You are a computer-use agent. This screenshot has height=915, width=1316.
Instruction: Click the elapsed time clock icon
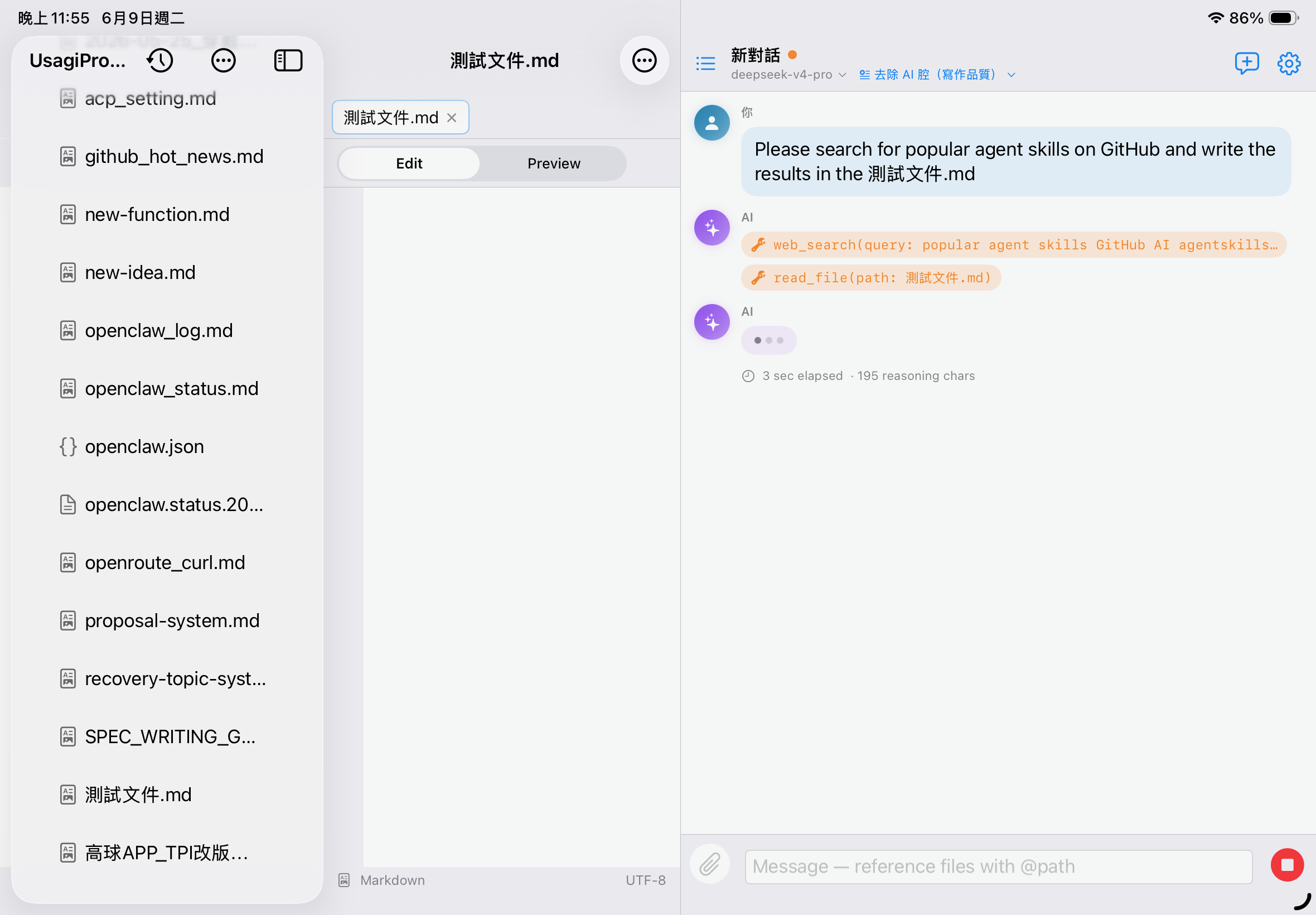(748, 376)
